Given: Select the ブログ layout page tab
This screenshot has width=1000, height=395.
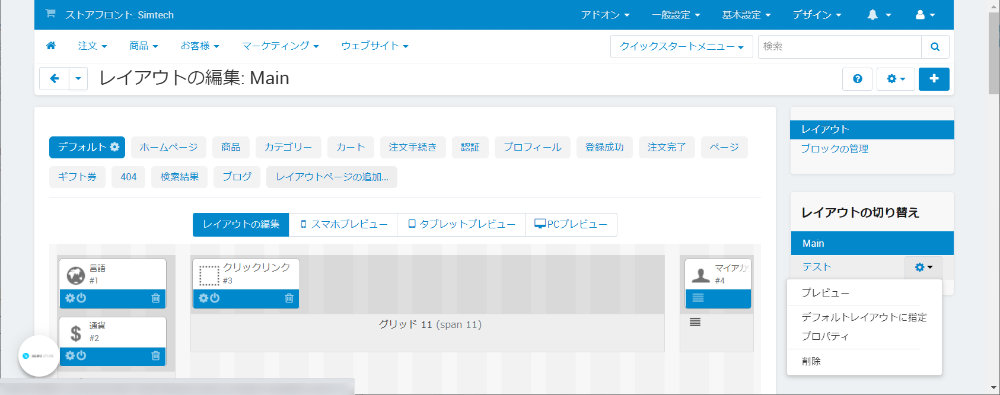Looking at the screenshot, I should pyautogui.click(x=237, y=177).
